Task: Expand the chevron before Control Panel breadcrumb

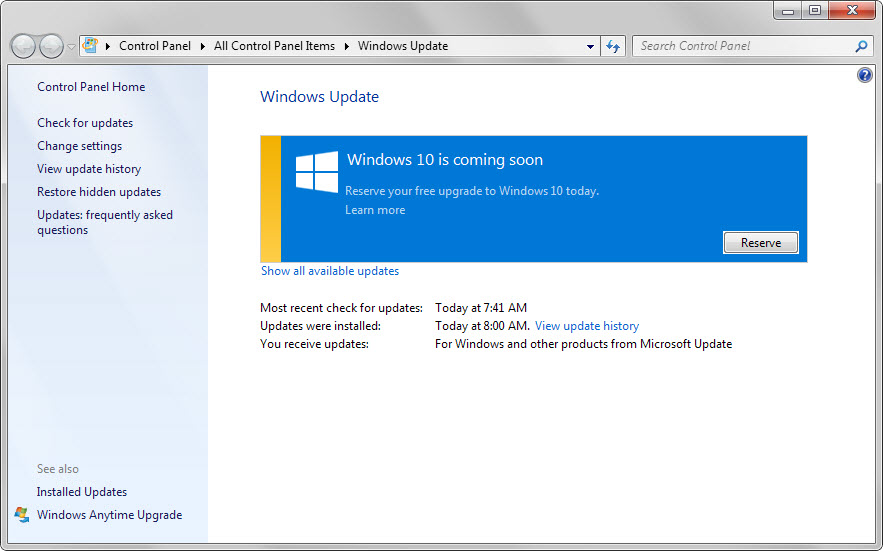Action: point(108,46)
